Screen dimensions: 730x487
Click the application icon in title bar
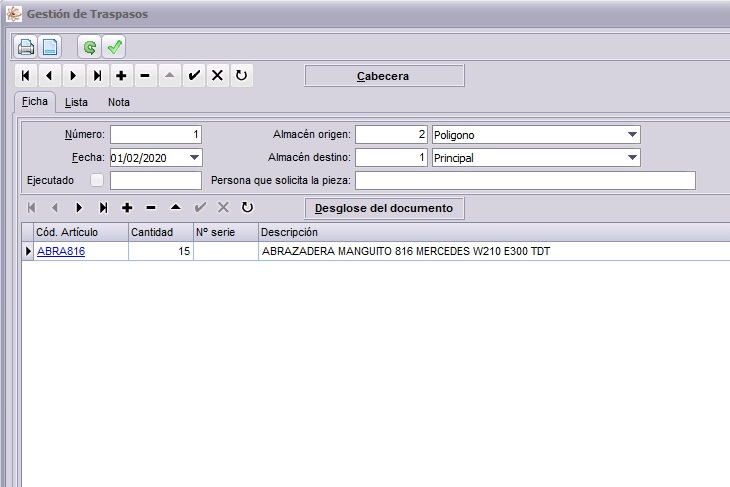(14, 14)
